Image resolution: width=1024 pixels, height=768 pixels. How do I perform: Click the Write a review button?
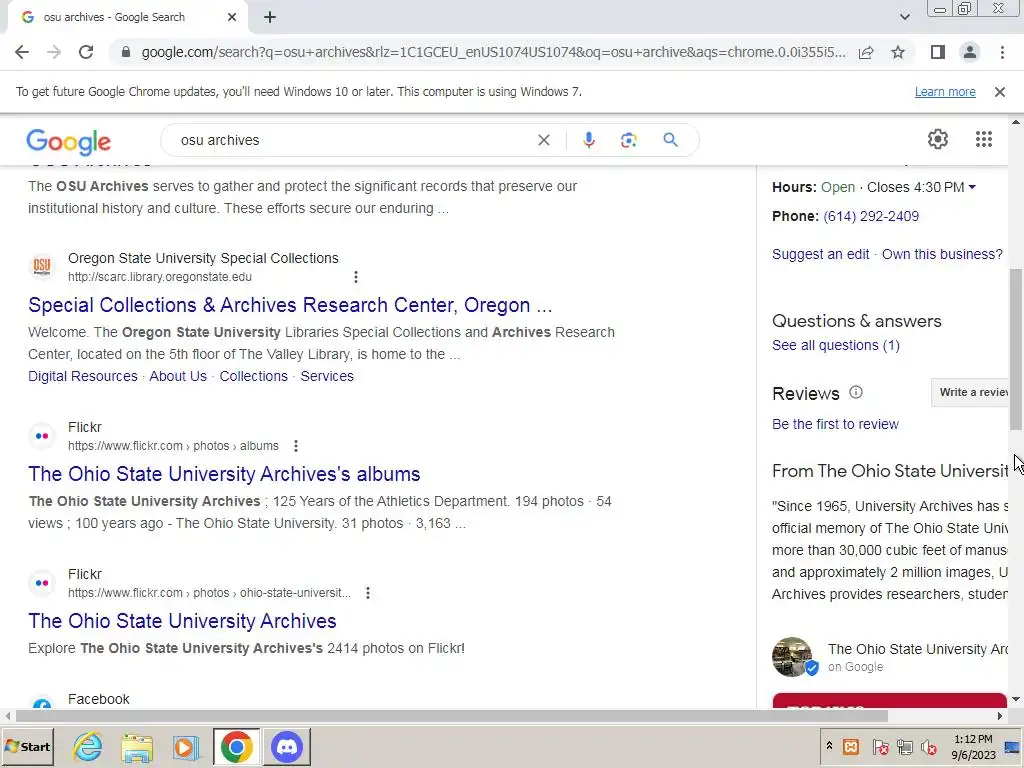point(970,392)
